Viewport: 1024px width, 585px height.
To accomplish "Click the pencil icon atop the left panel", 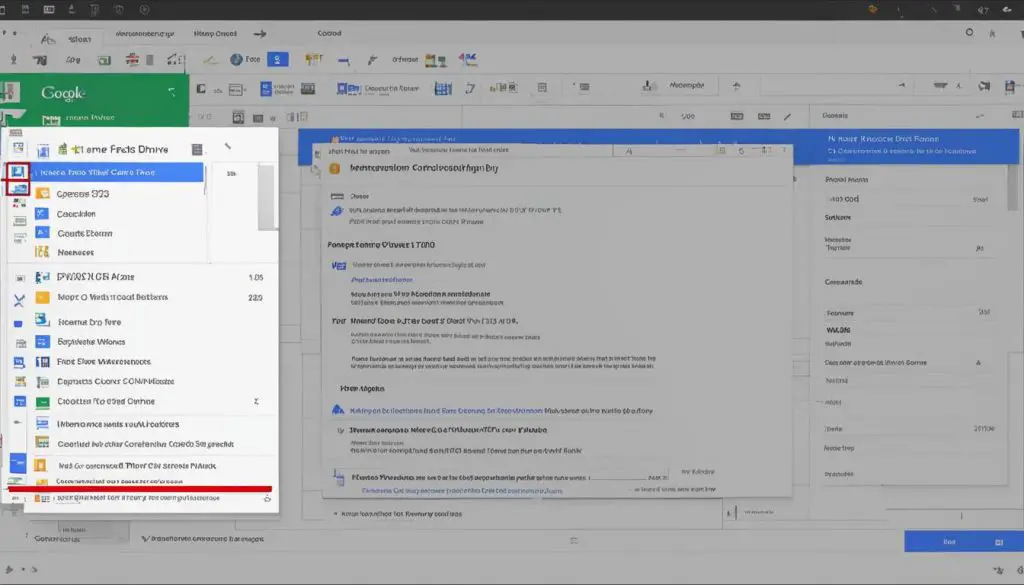I will (x=227, y=146).
